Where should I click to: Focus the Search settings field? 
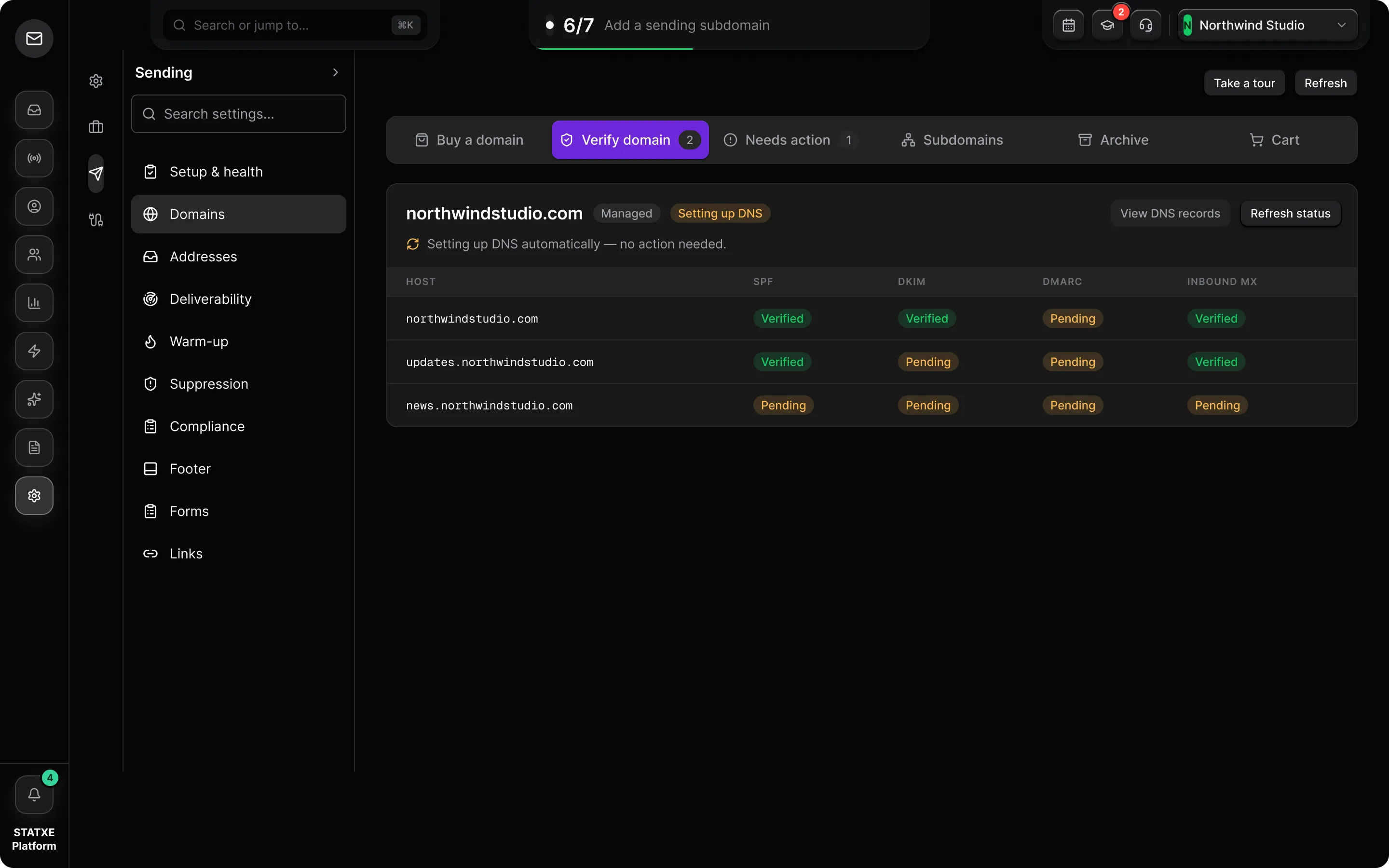tap(239, 114)
